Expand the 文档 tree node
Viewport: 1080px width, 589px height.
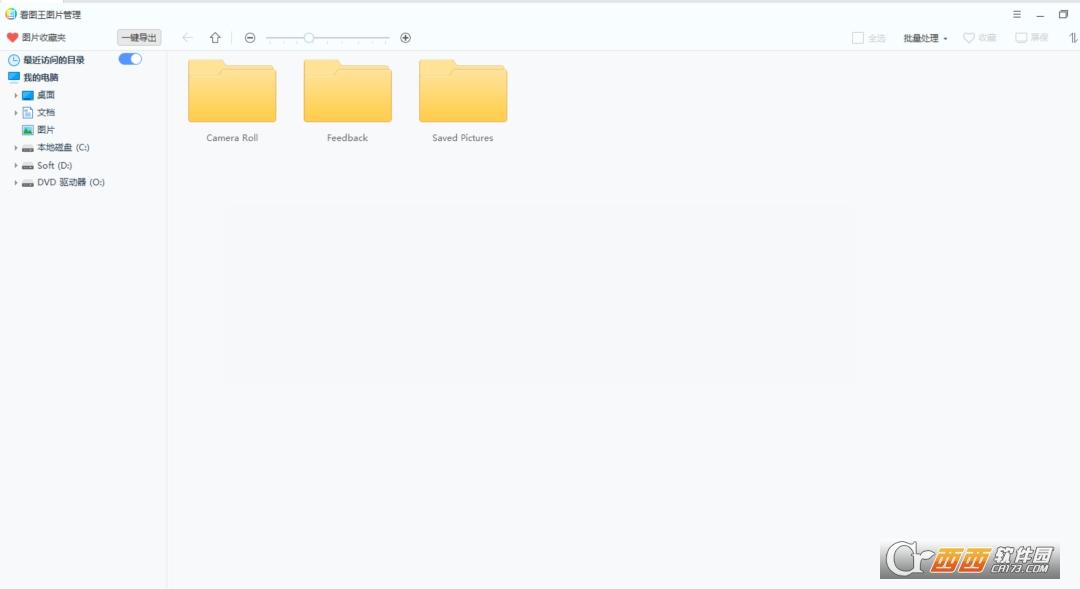16,112
